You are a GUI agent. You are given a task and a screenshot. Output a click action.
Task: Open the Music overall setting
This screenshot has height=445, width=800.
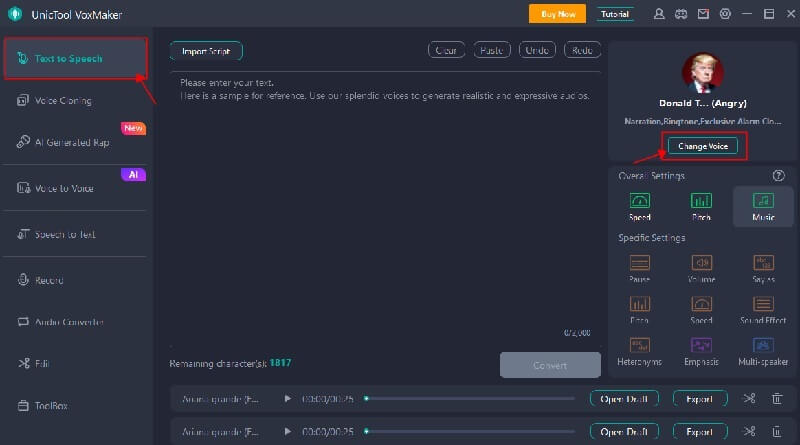[762, 205]
